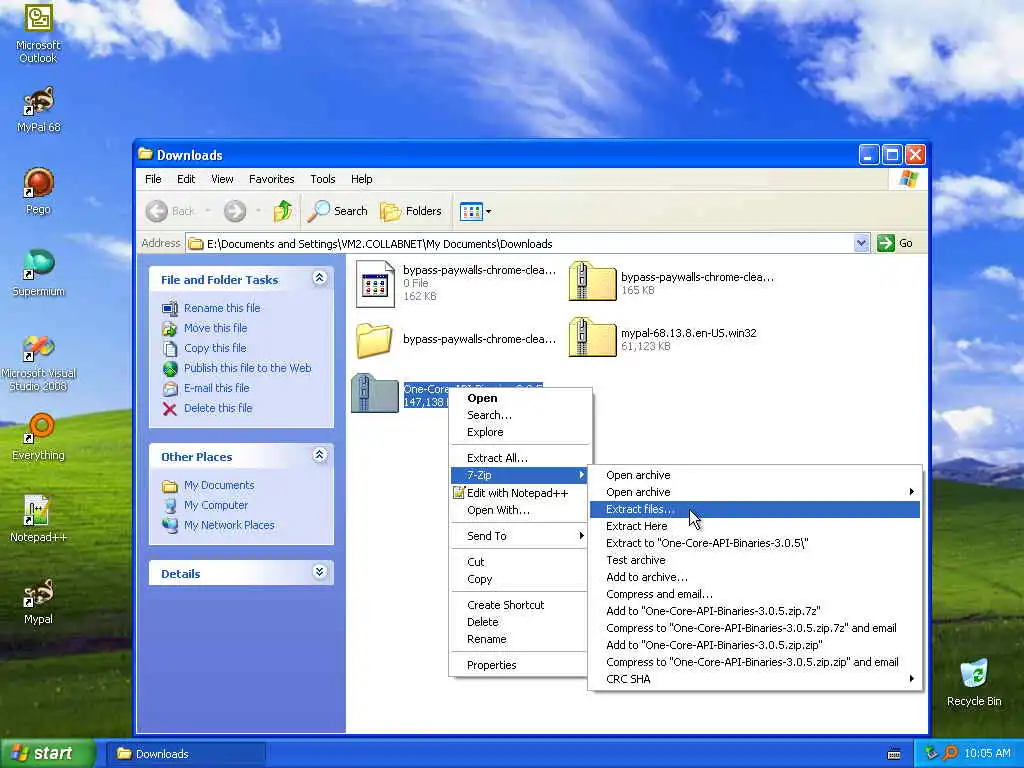Image resolution: width=1024 pixels, height=768 pixels.
Task: Select Microsoft Visual Studio 2008 shortcut
Action: pyautogui.click(x=38, y=363)
